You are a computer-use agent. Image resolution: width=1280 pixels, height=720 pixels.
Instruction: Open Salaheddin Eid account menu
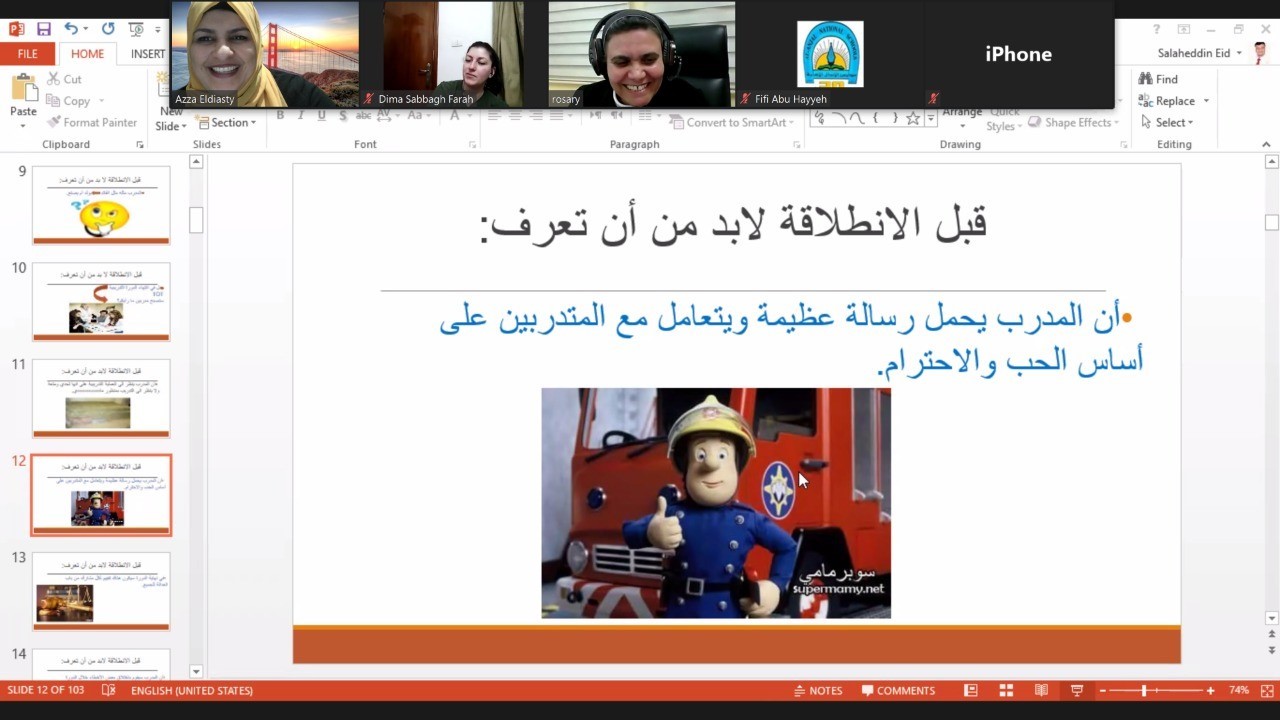point(1200,54)
